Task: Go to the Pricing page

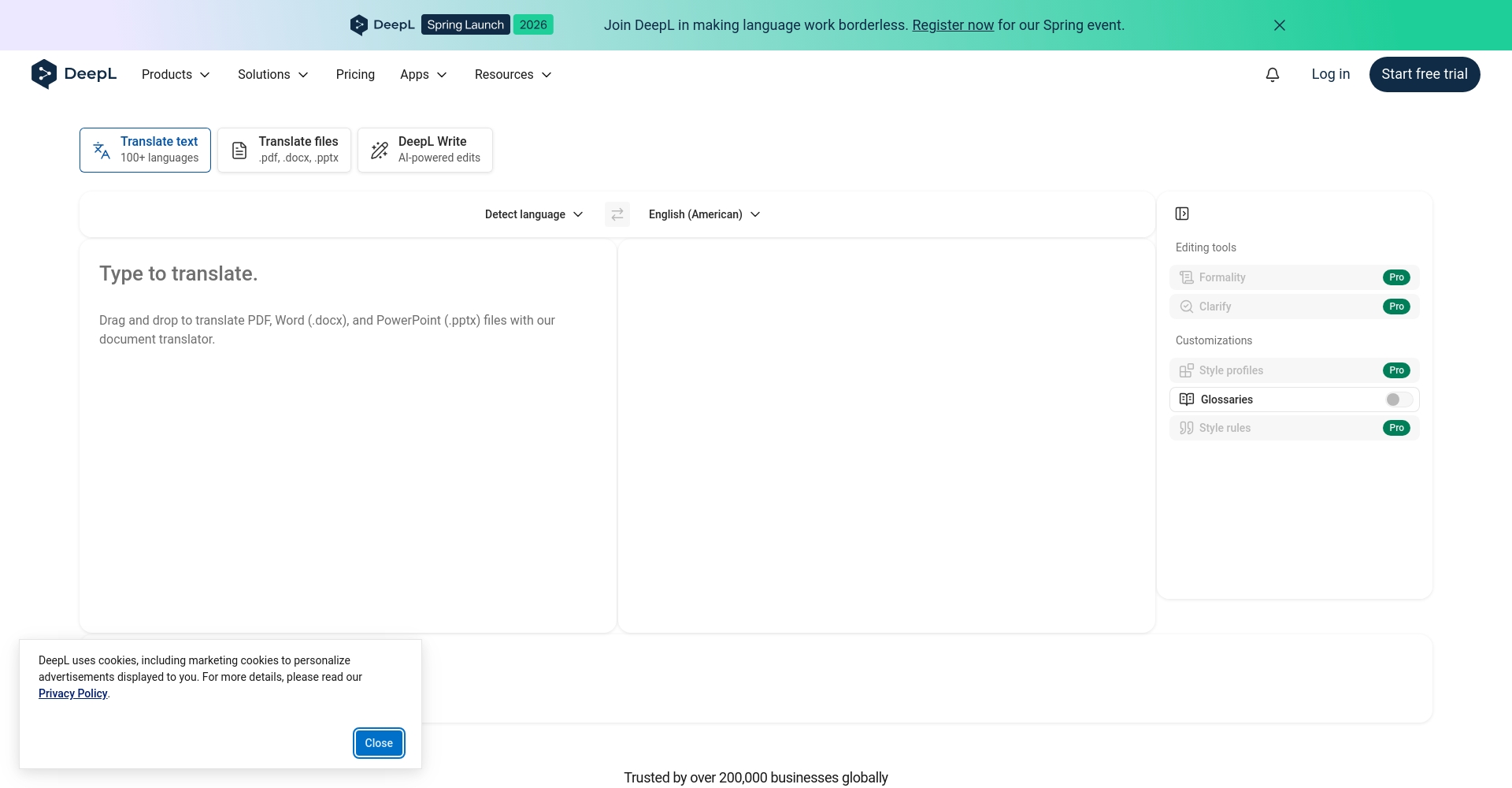Action: pyautogui.click(x=355, y=74)
